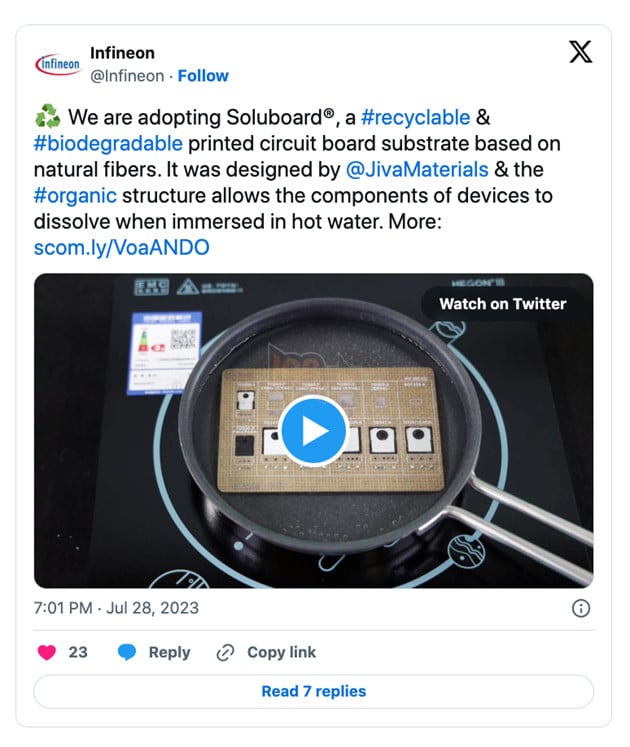The image size is (630, 747).
Task: Open the #organic hashtag
Action: pyautogui.click(x=76, y=195)
